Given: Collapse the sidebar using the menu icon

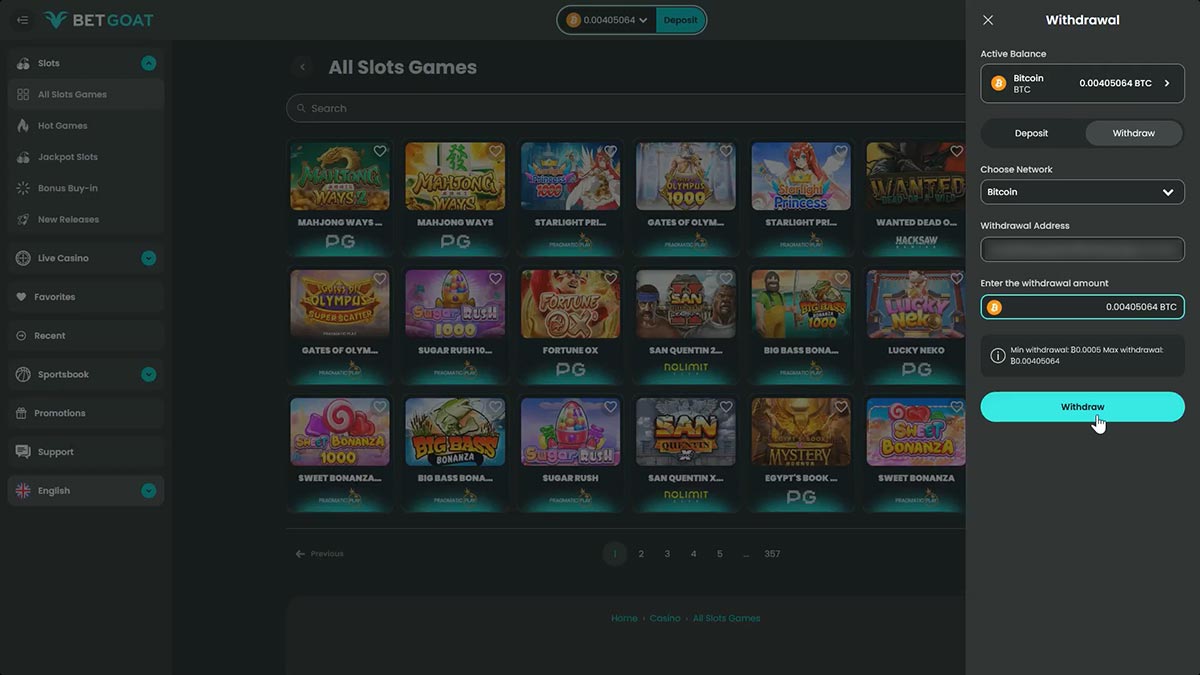Looking at the screenshot, I should 23,20.
